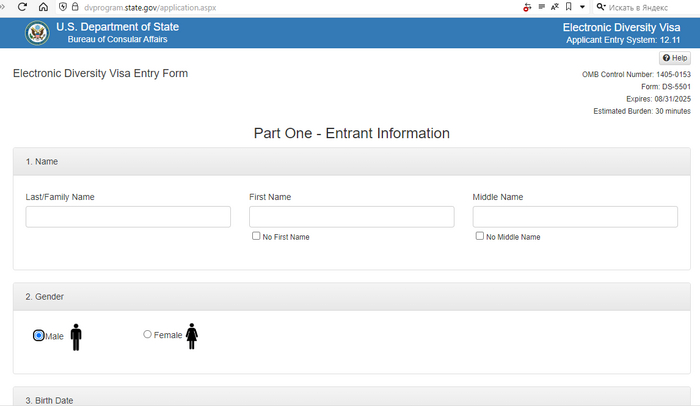Click the Department of State seal logo
The width and height of the screenshot is (700, 406).
pyautogui.click(x=37, y=33)
